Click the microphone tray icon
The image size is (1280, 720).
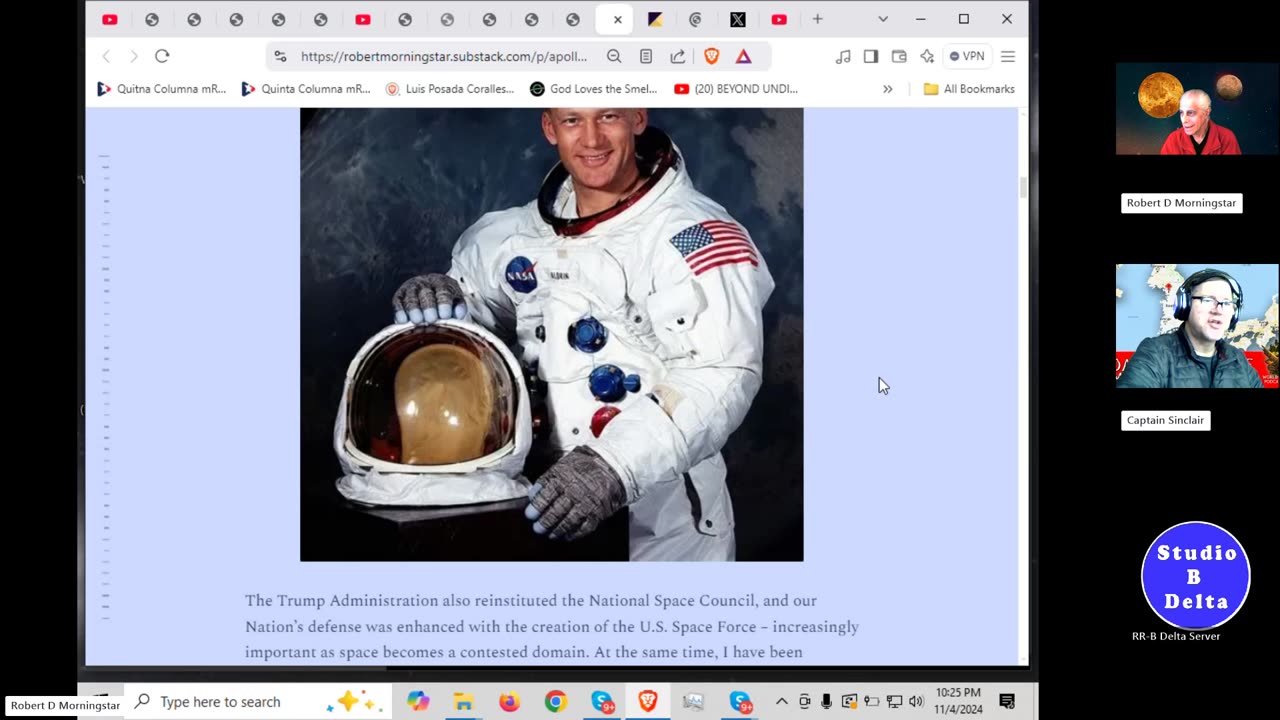click(826, 702)
